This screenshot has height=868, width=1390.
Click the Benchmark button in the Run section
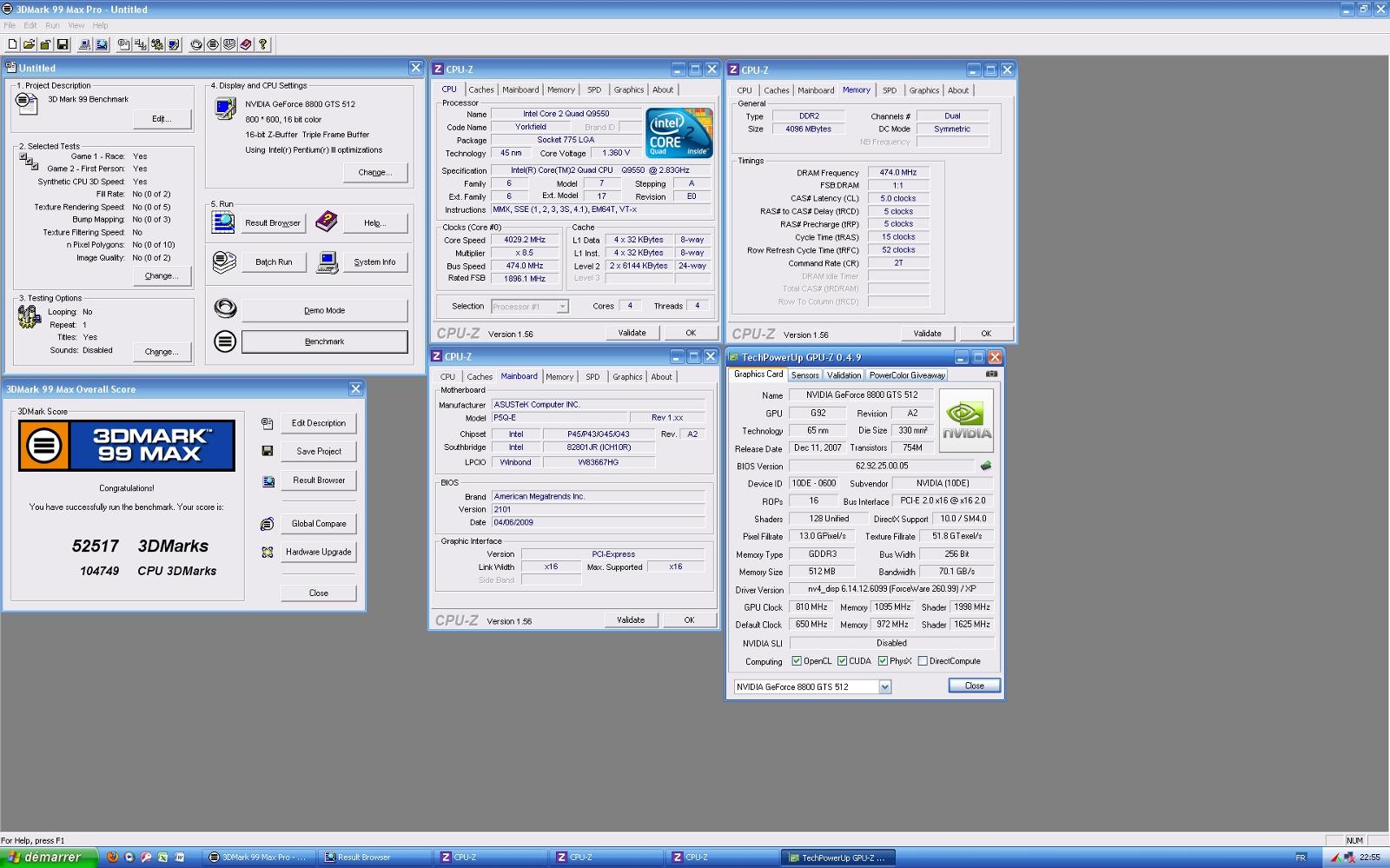[x=324, y=341]
